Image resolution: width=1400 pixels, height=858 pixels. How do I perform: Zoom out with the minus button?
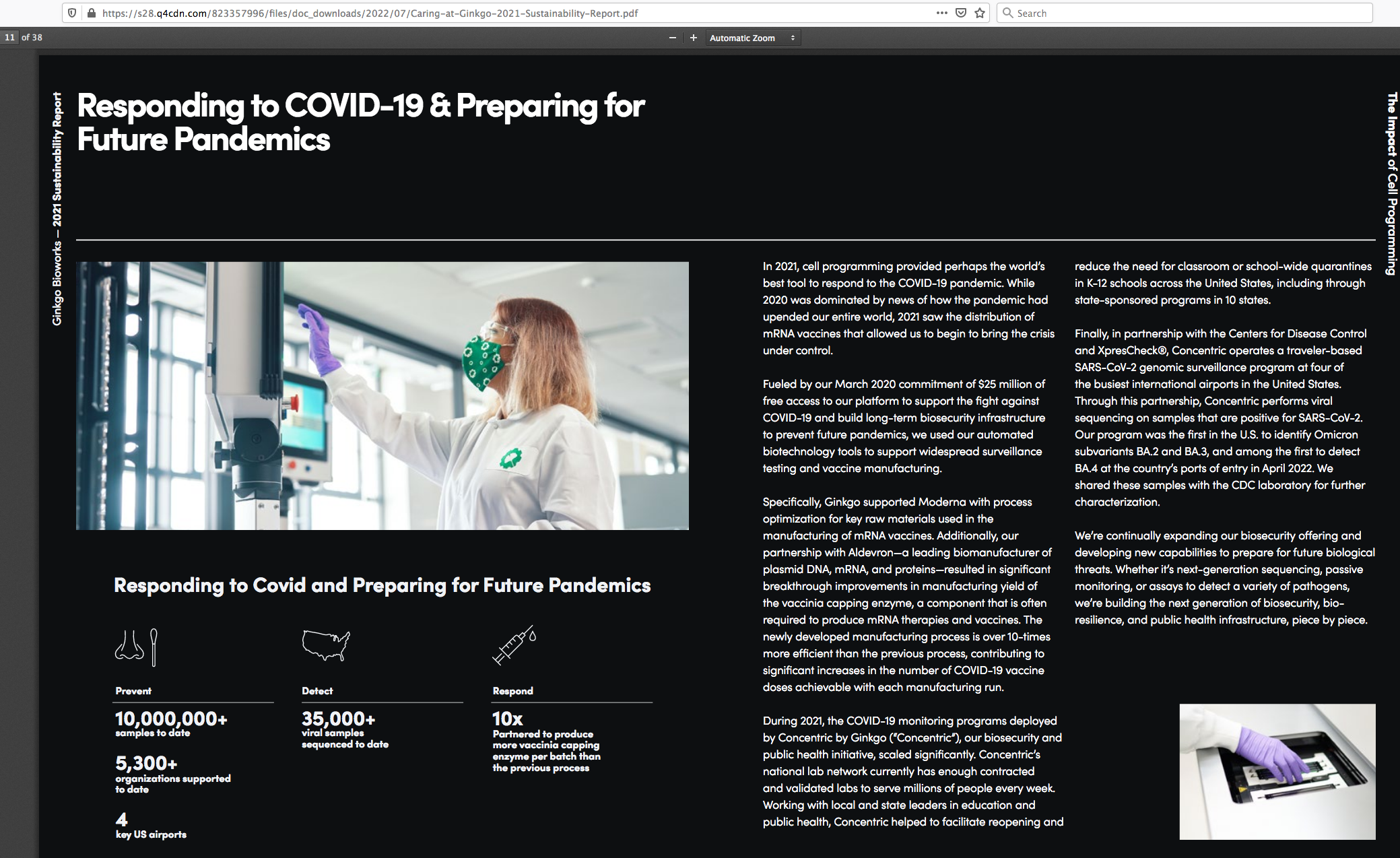[672, 38]
